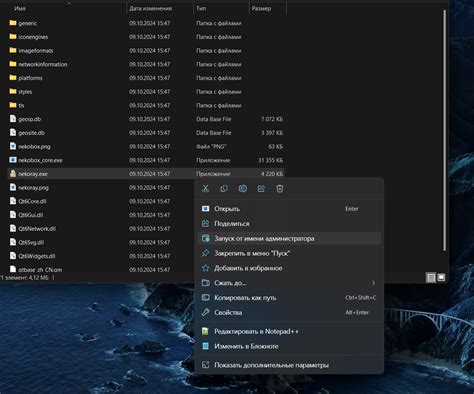Viewport: 474px width, 394px height.
Task: Click the Qt6Widgets.dll file icon
Action: [x=13, y=255]
